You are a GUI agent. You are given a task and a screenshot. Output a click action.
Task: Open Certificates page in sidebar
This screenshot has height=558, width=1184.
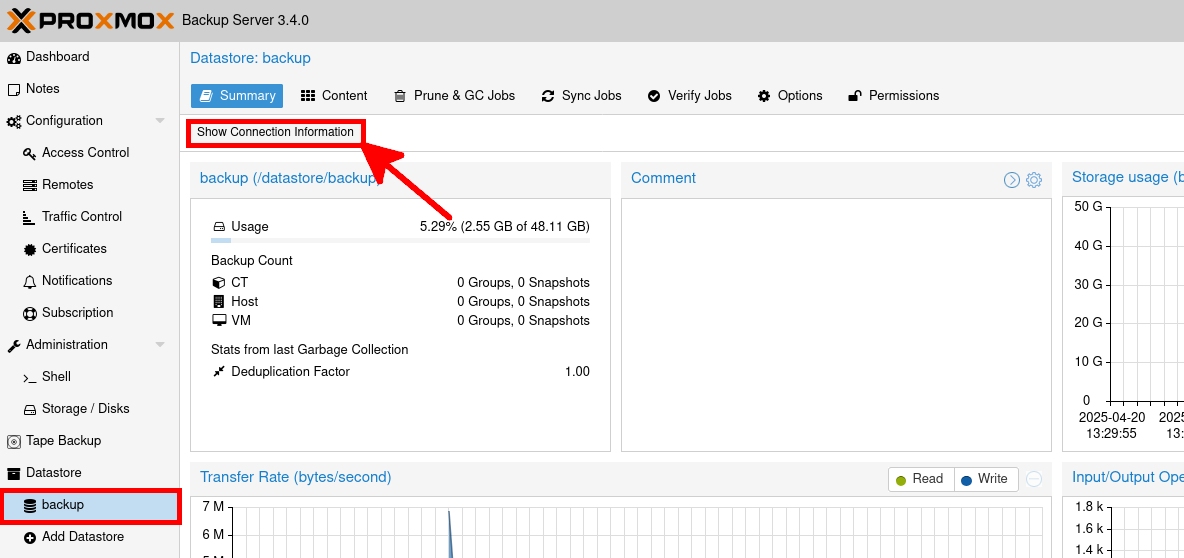point(74,249)
